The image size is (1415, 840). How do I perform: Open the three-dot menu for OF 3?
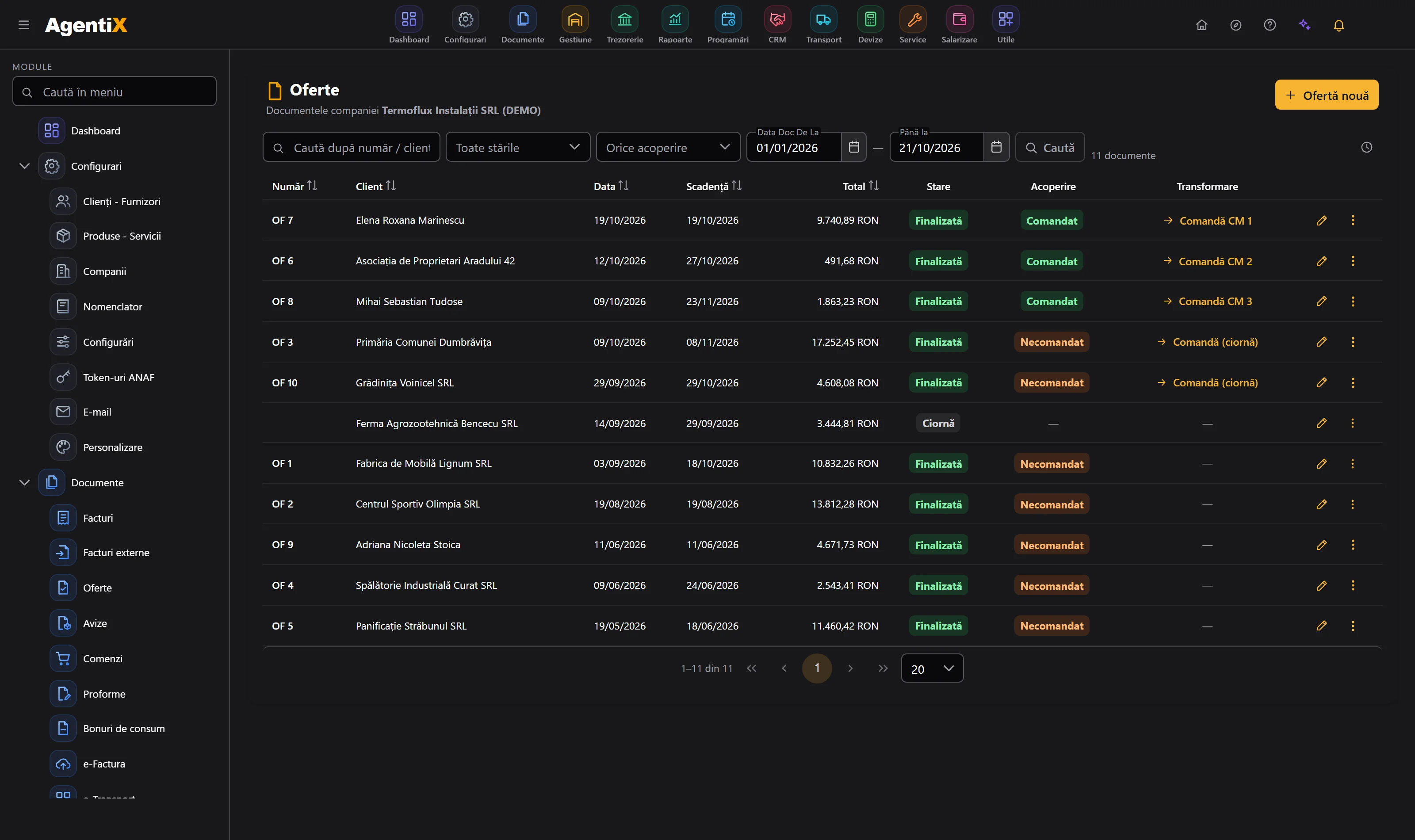coord(1352,342)
